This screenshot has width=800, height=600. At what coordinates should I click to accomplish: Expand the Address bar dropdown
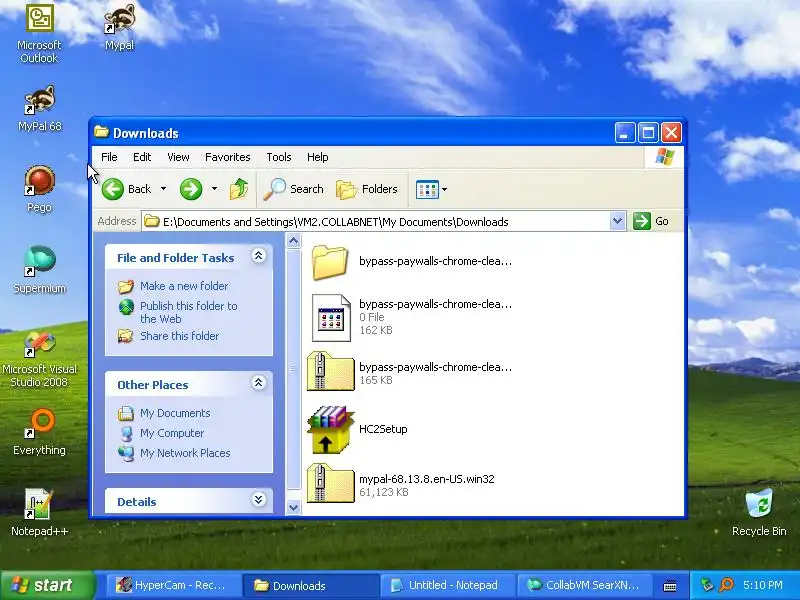(x=617, y=221)
